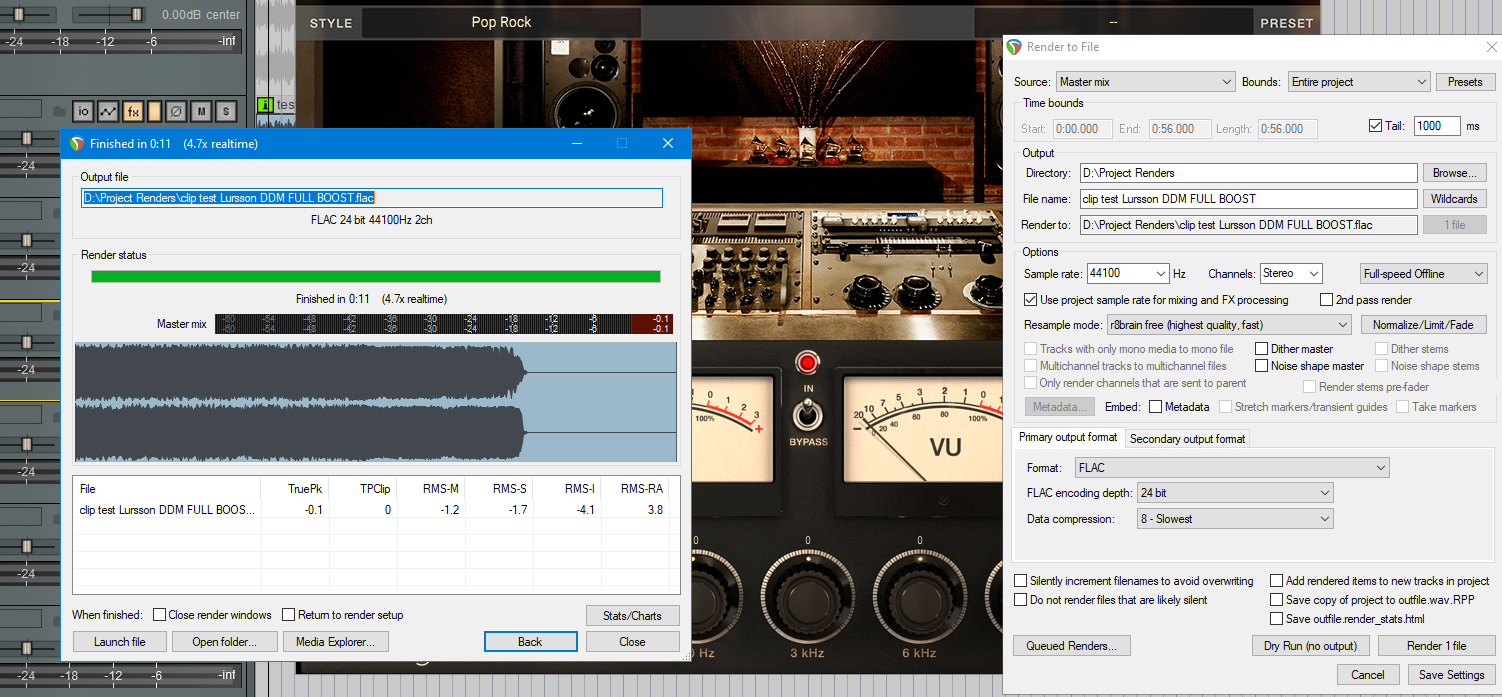This screenshot has height=697, width=1502.
Task: Open the Full-speed Offline dropdown
Action: 1424,273
